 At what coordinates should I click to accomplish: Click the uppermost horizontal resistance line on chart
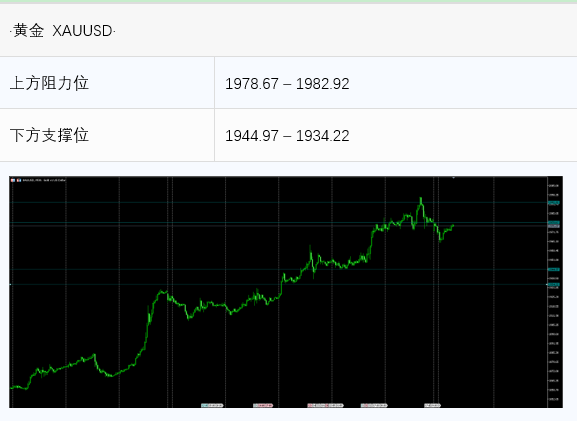(280, 202)
